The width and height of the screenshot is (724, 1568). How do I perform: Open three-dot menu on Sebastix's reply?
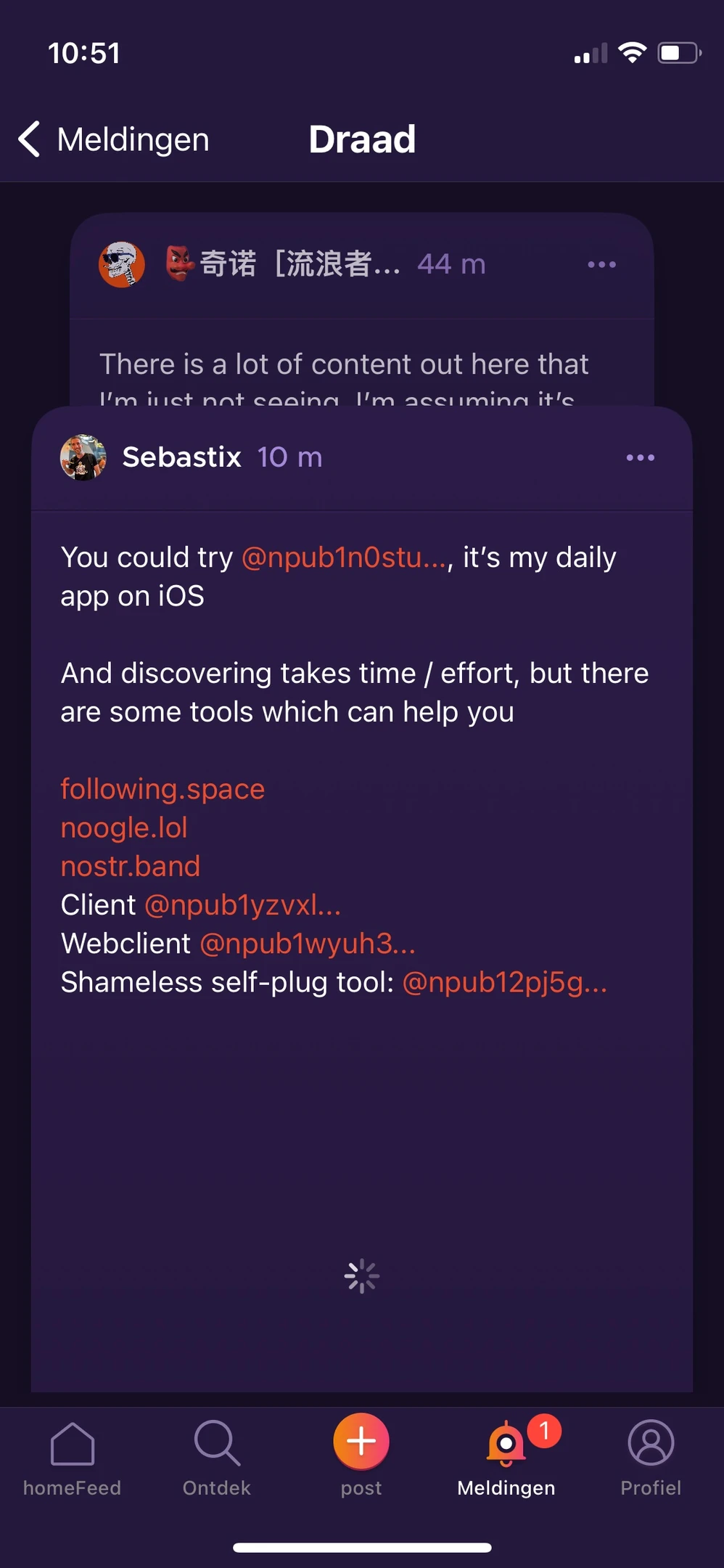[x=640, y=458]
